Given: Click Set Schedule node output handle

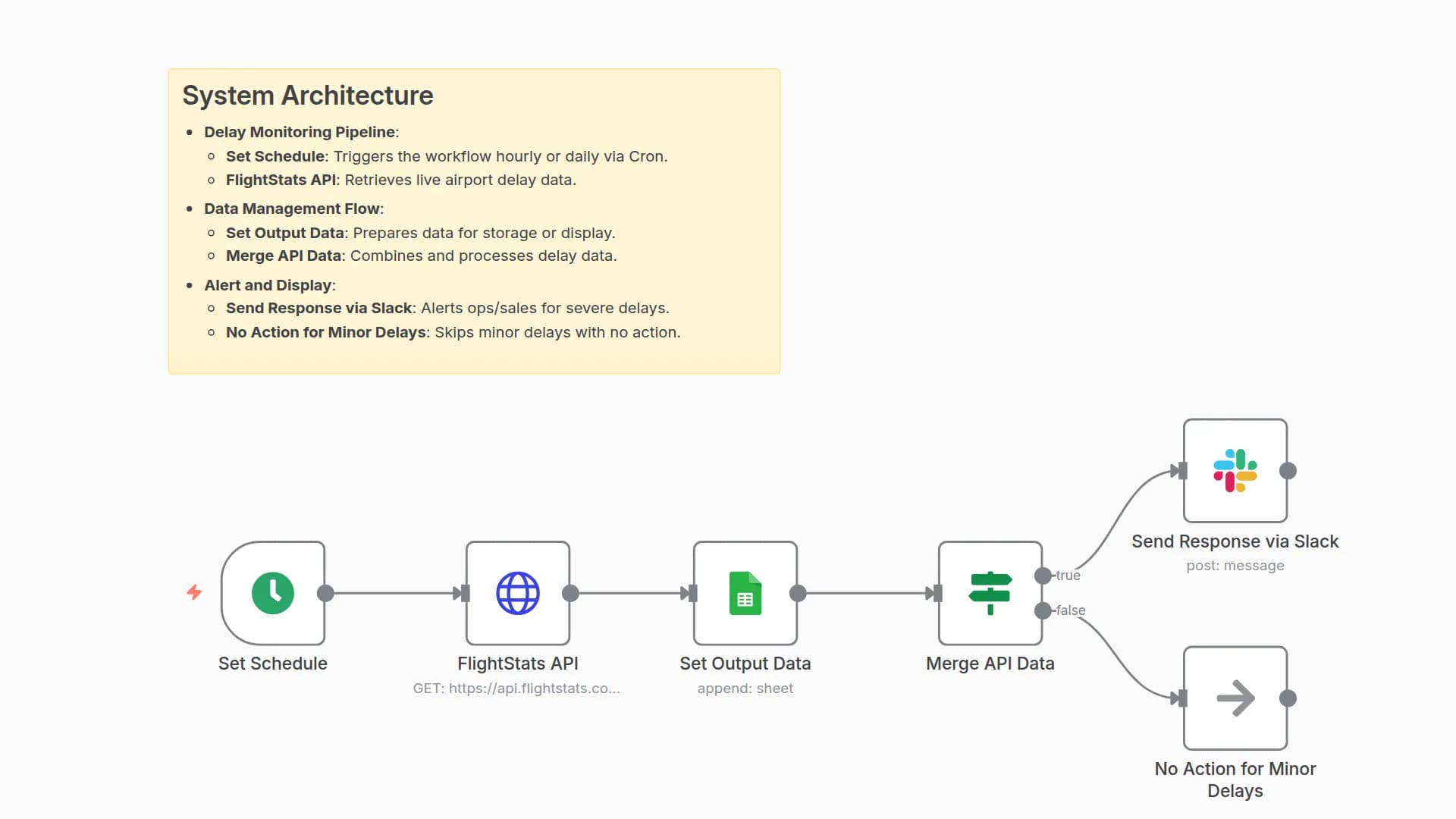Looking at the screenshot, I should pyautogui.click(x=325, y=593).
